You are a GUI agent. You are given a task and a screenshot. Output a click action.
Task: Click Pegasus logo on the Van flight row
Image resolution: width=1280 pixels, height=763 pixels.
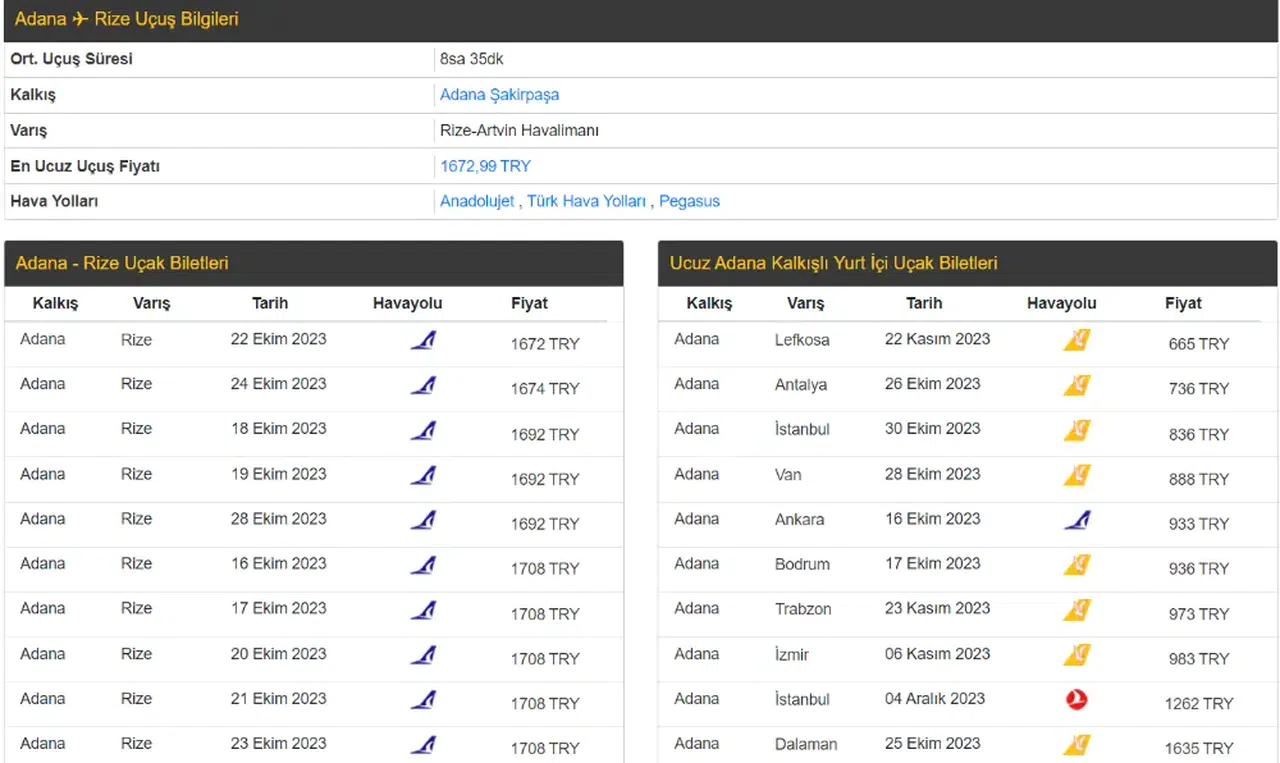(x=1076, y=475)
